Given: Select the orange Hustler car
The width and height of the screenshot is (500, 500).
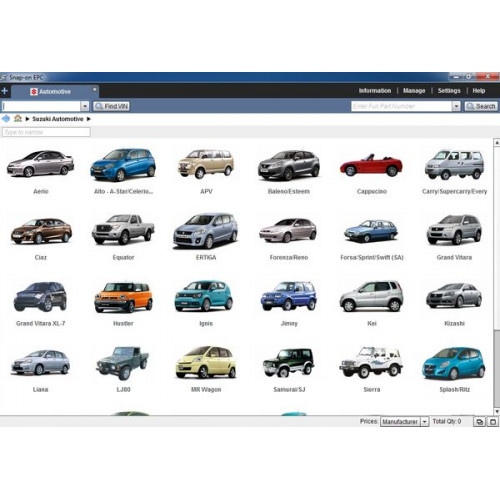Looking at the screenshot, I should (123, 297).
